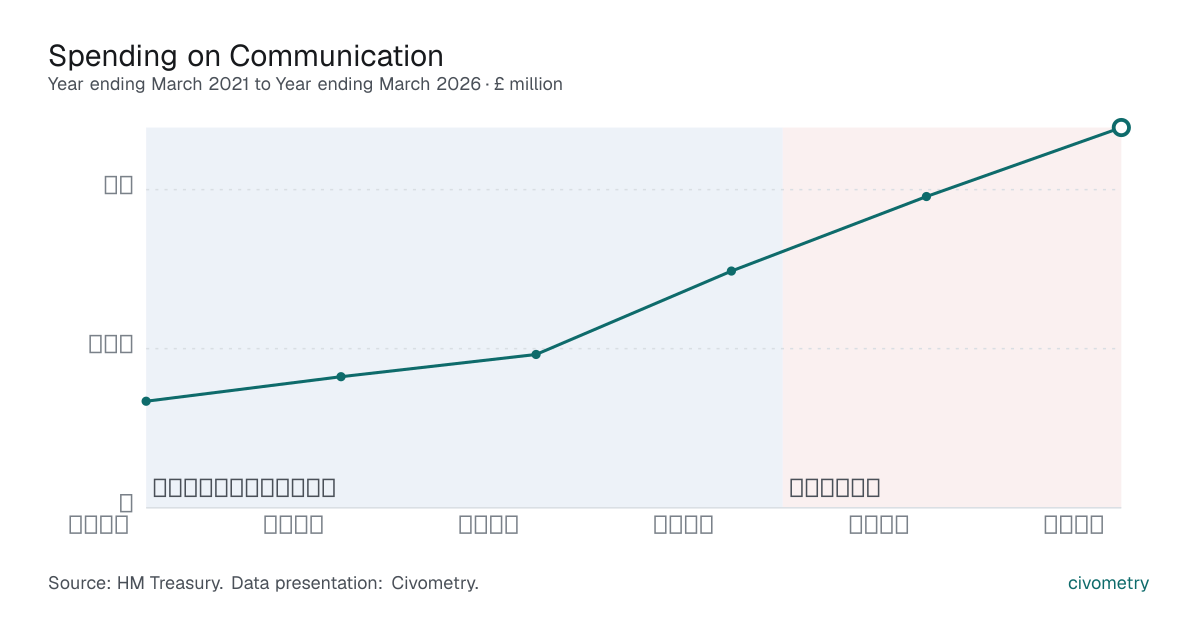Image resolution: width=1200 pixels, height=630 pixels.
Task: Click the hollow circle endpoint marker
Action: tap(1121, 127)
